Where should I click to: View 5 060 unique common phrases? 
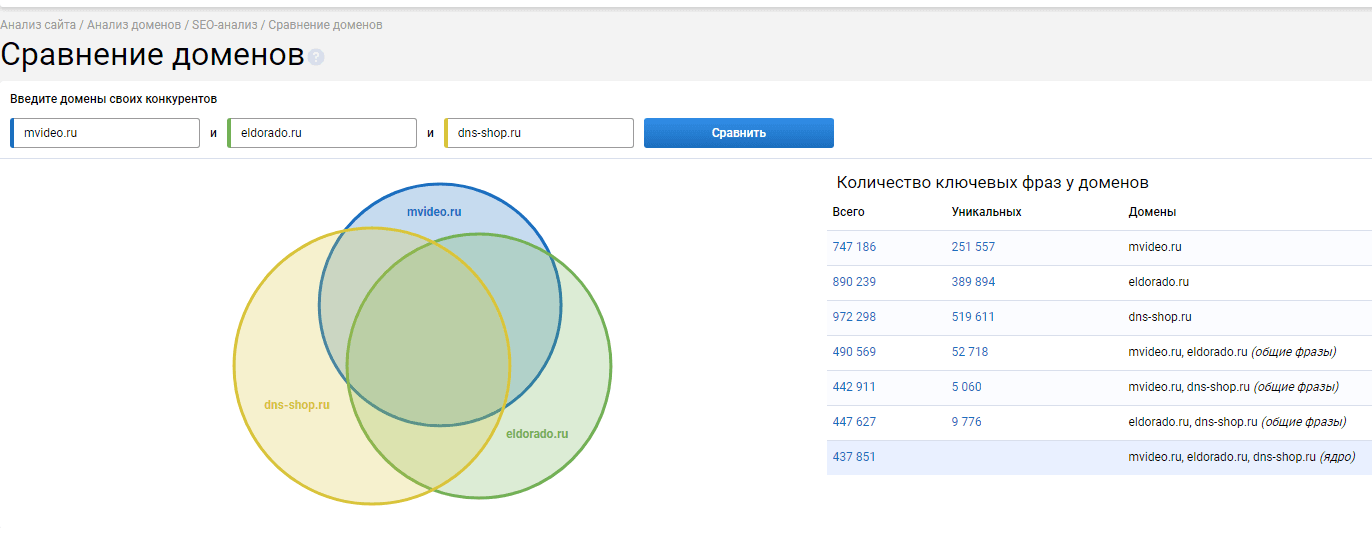[x=966, y=387]
